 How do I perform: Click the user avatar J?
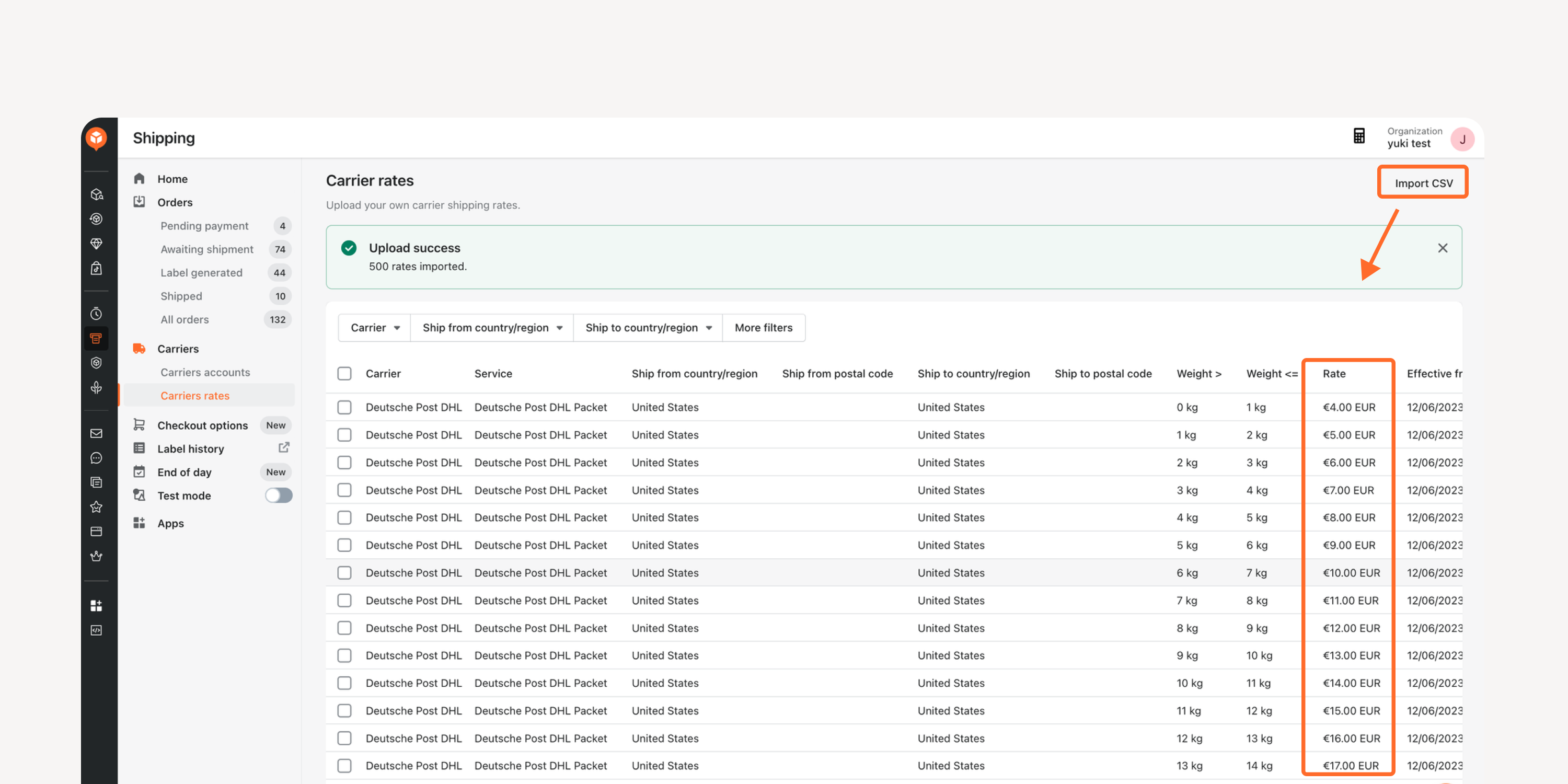(x=1462, y=139)
